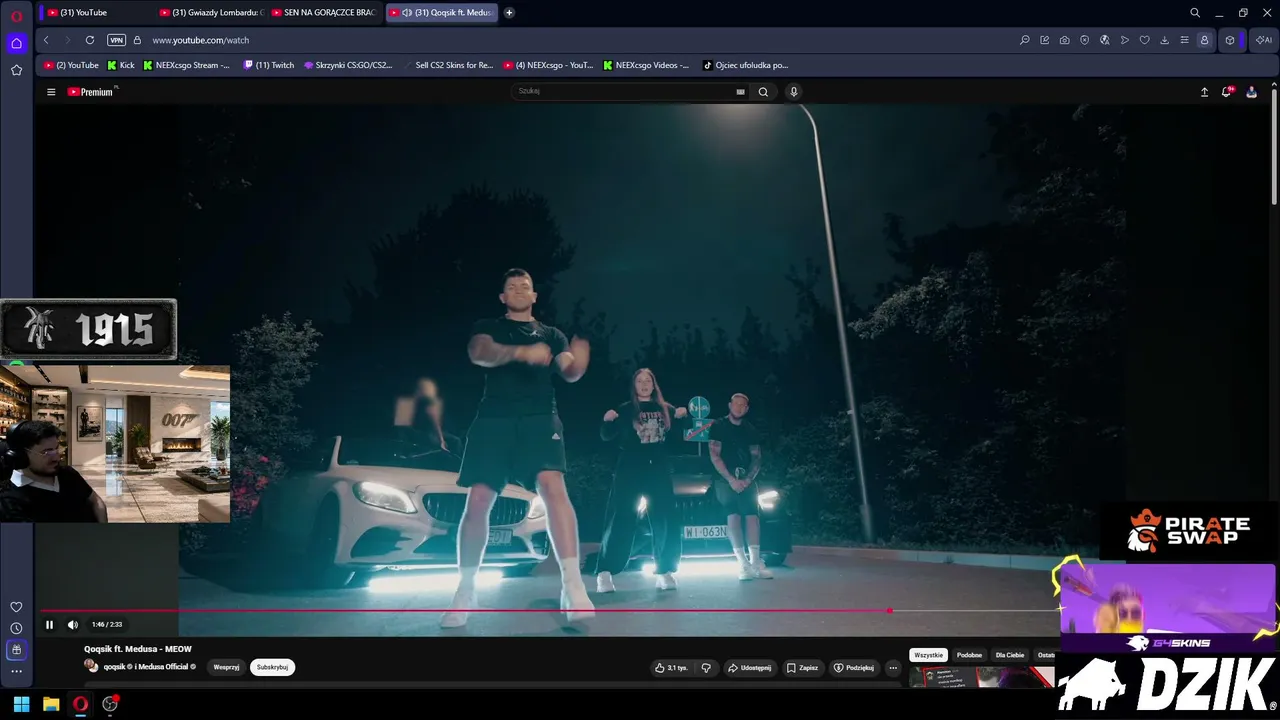Image resolution: width=1280 pixels, height=720 pixels.
Task: Open the Opera main menu logo
Action: click(x=16, y=16)
